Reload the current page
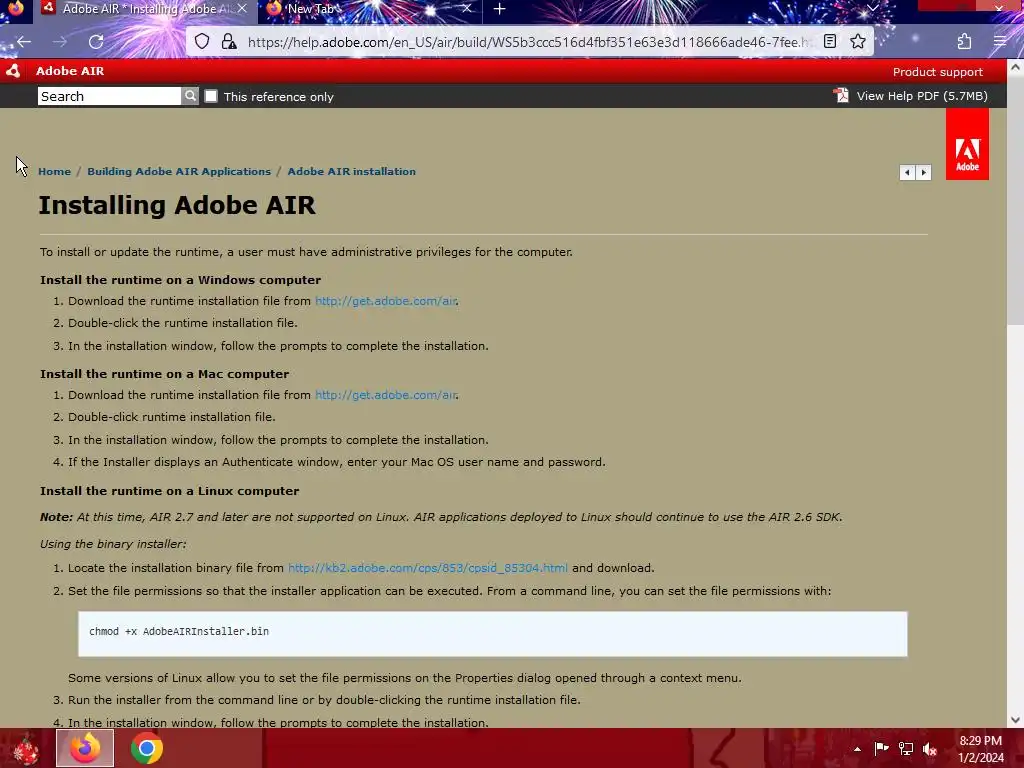 96,42
